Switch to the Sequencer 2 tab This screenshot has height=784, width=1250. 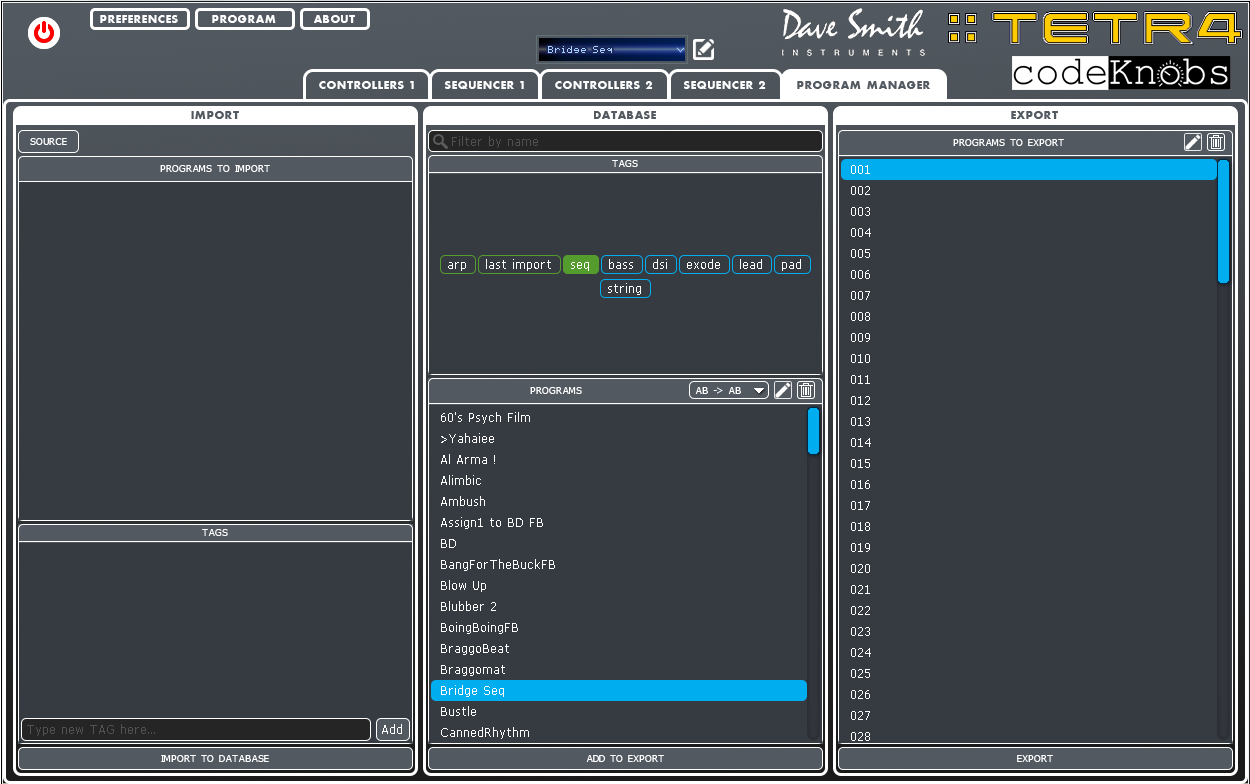click(725, 85)
